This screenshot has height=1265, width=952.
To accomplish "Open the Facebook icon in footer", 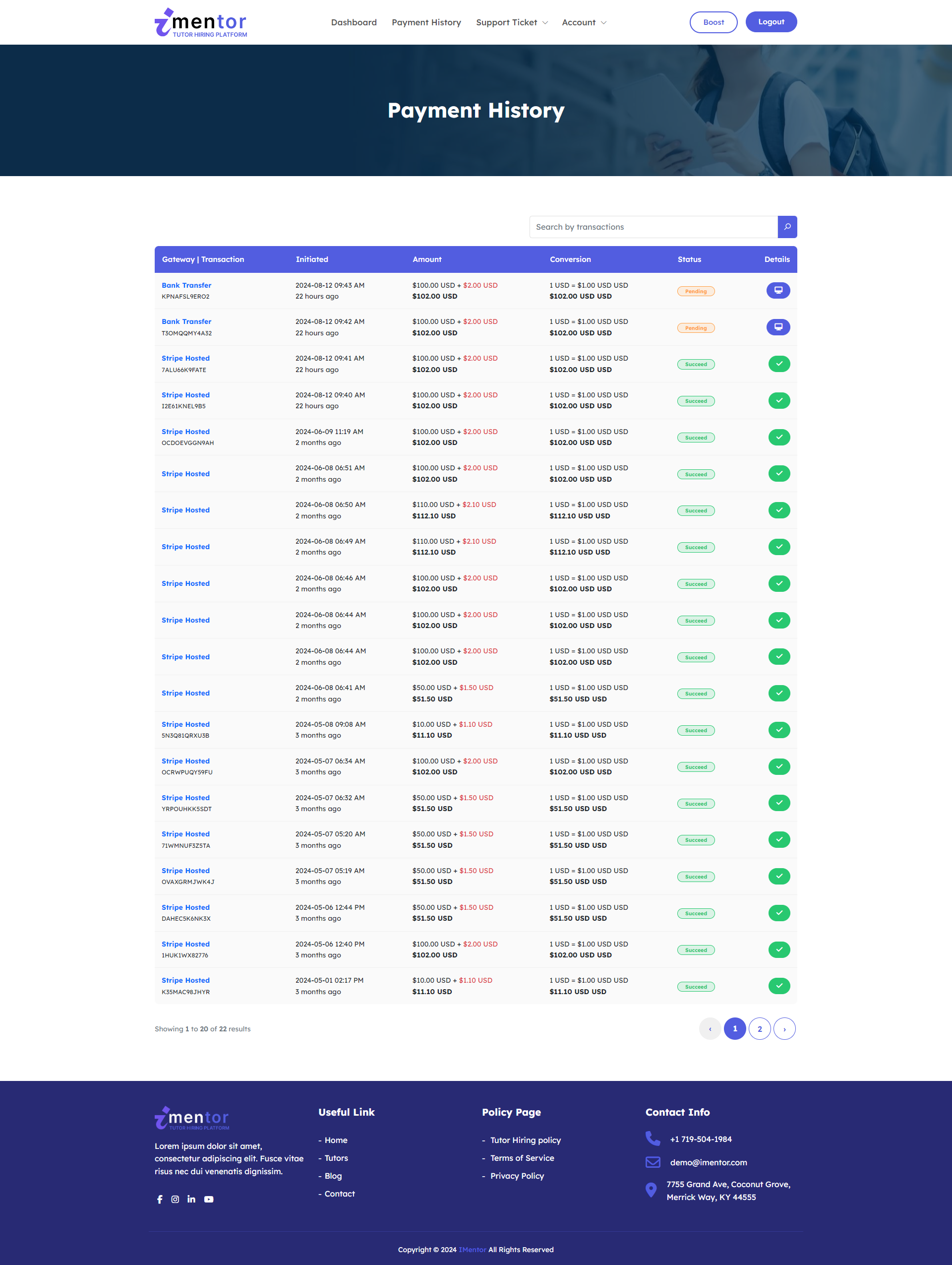I will (x=160, y=1199).
